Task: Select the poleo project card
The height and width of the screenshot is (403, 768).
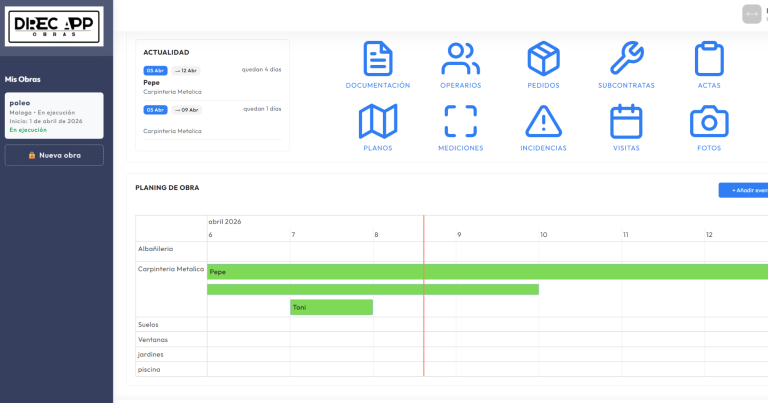Action: pyautogui.click(x=54, y=115)
